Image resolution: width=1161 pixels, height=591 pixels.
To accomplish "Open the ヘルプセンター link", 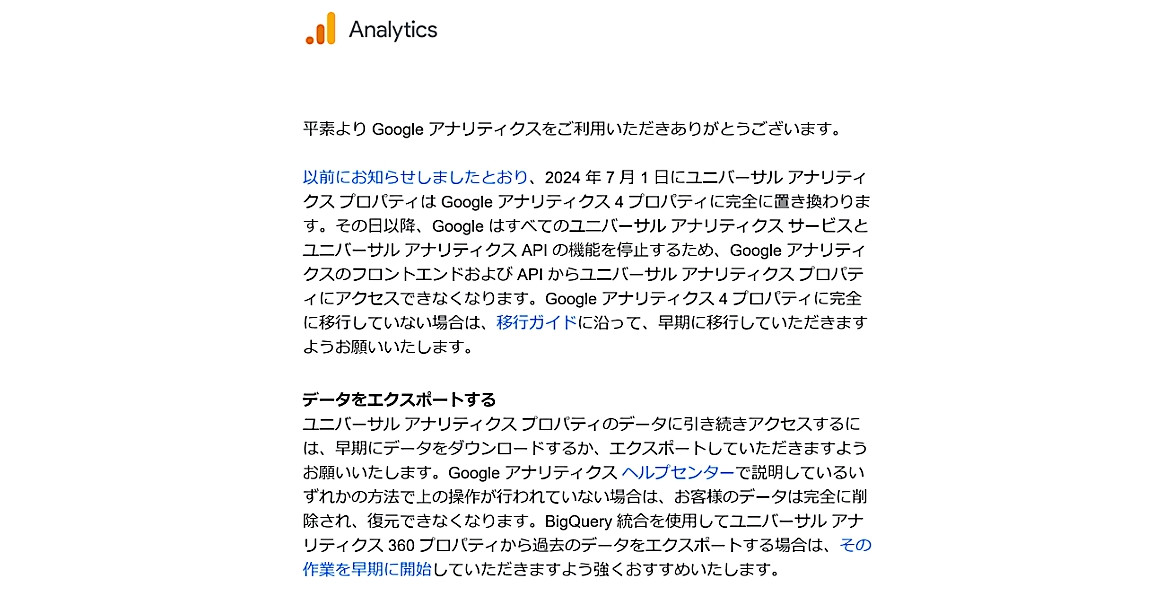I will (x=678, y=473).
